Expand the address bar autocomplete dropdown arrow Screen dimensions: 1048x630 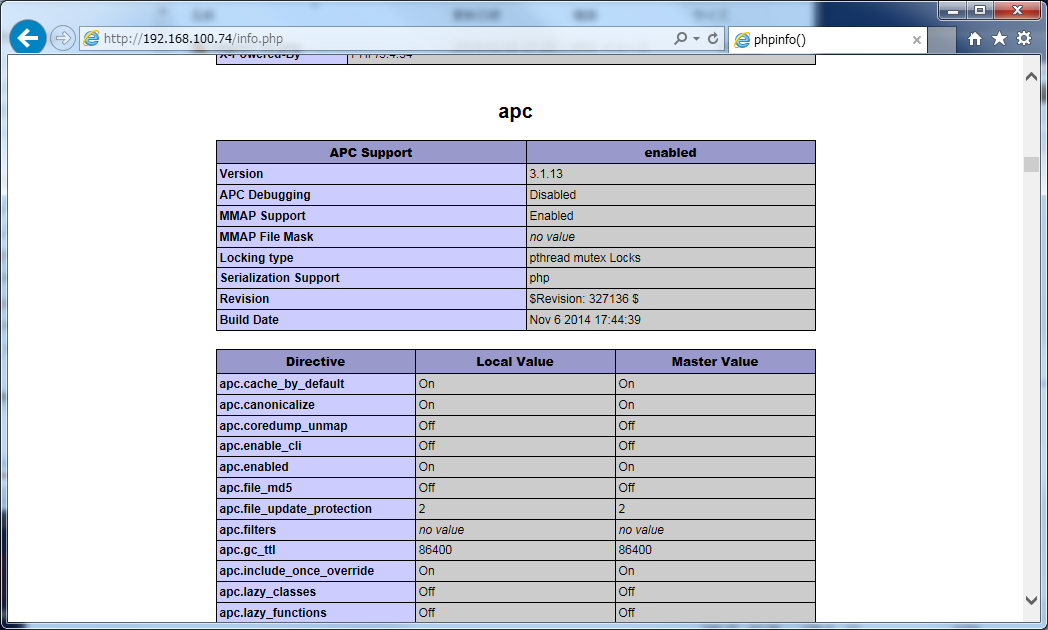696,39
